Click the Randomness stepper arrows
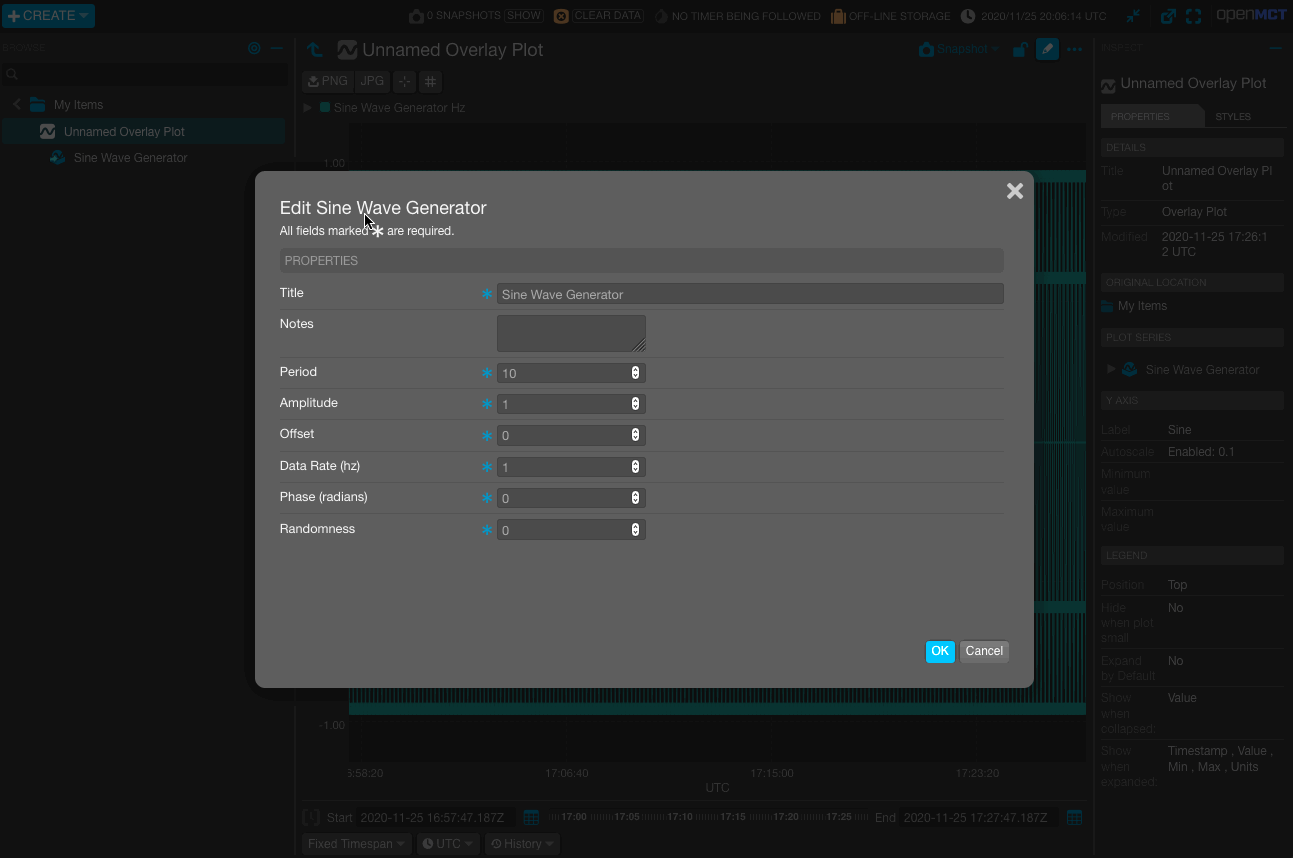The height and width of the screenshot is (858, 1293). tap(635, 530)
